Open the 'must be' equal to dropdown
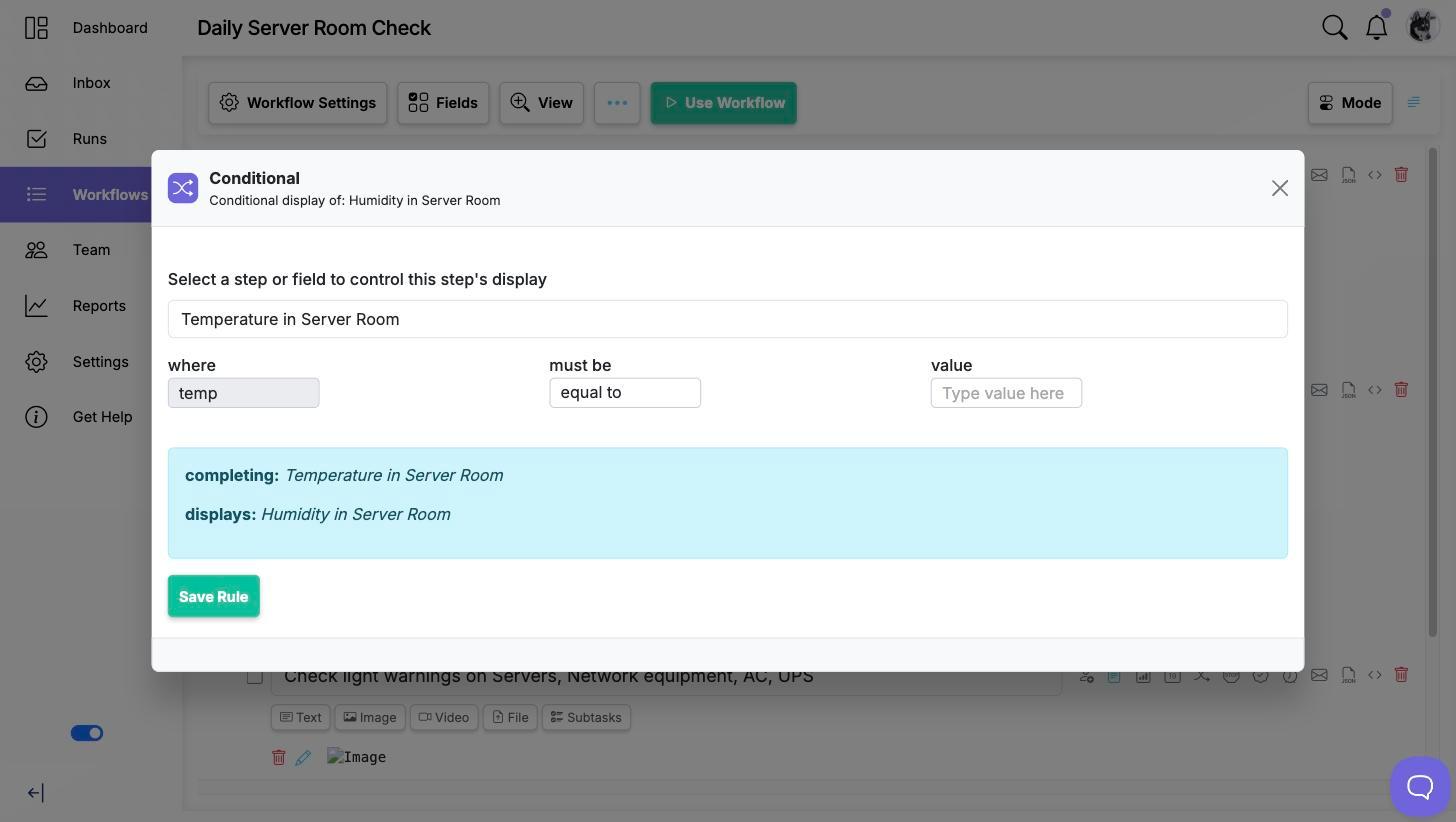Image resolution: width=1456 pixels, height=822 pixels. [x=625, y=393]
